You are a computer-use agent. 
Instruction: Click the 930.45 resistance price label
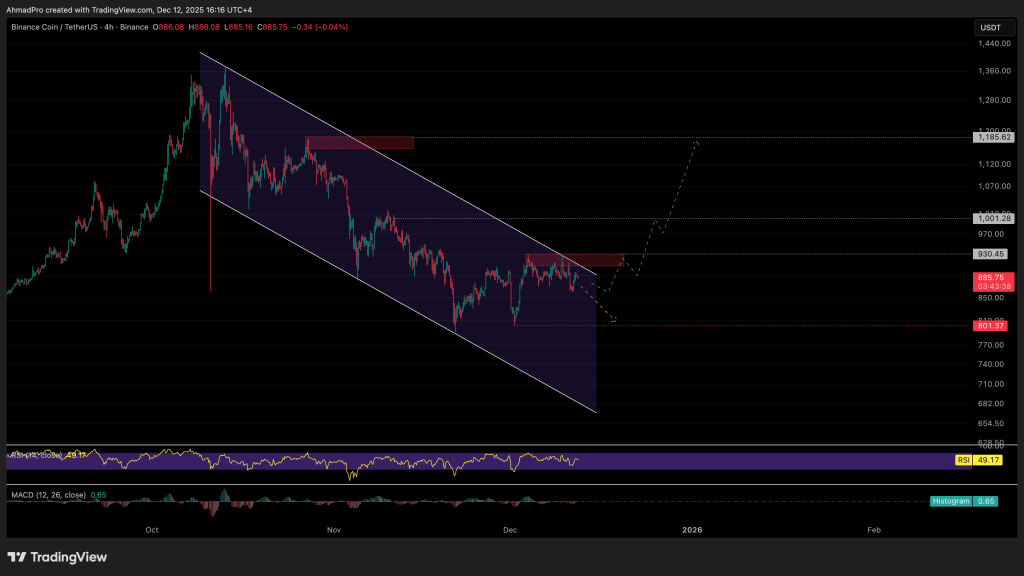pyautogui.click(x=993, y=254)
